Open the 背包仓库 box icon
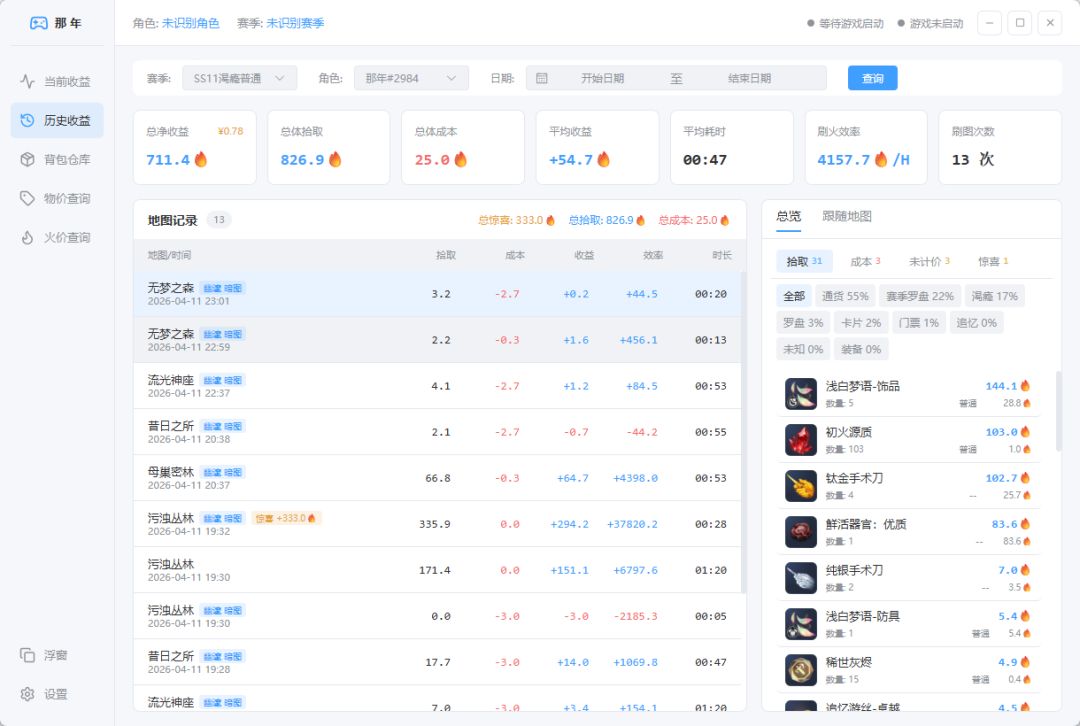 [27, 160]
